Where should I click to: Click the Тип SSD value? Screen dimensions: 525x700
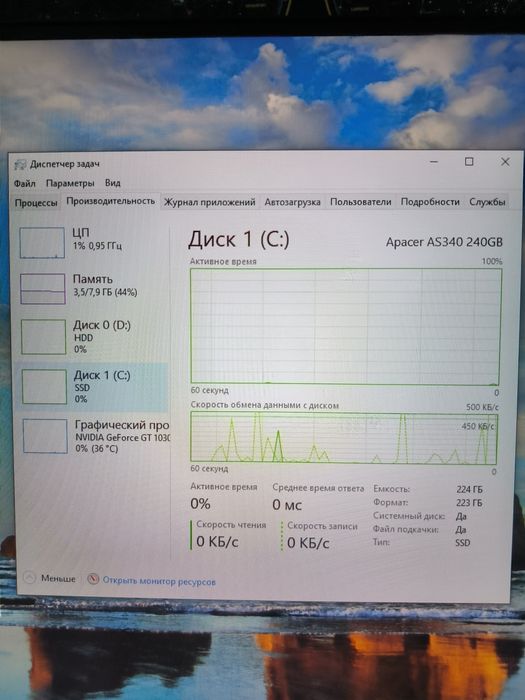point(462,543)
